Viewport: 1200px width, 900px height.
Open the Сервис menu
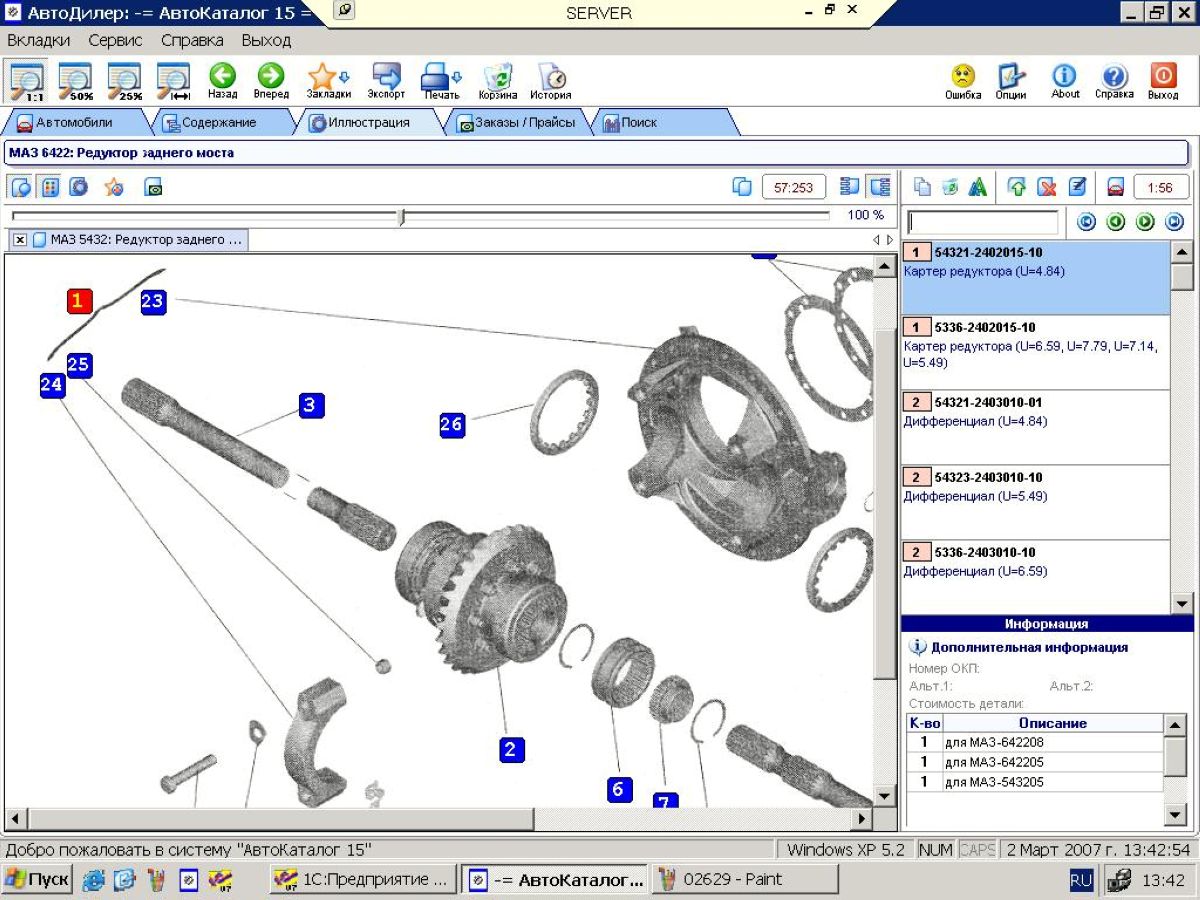click(115, 40)
